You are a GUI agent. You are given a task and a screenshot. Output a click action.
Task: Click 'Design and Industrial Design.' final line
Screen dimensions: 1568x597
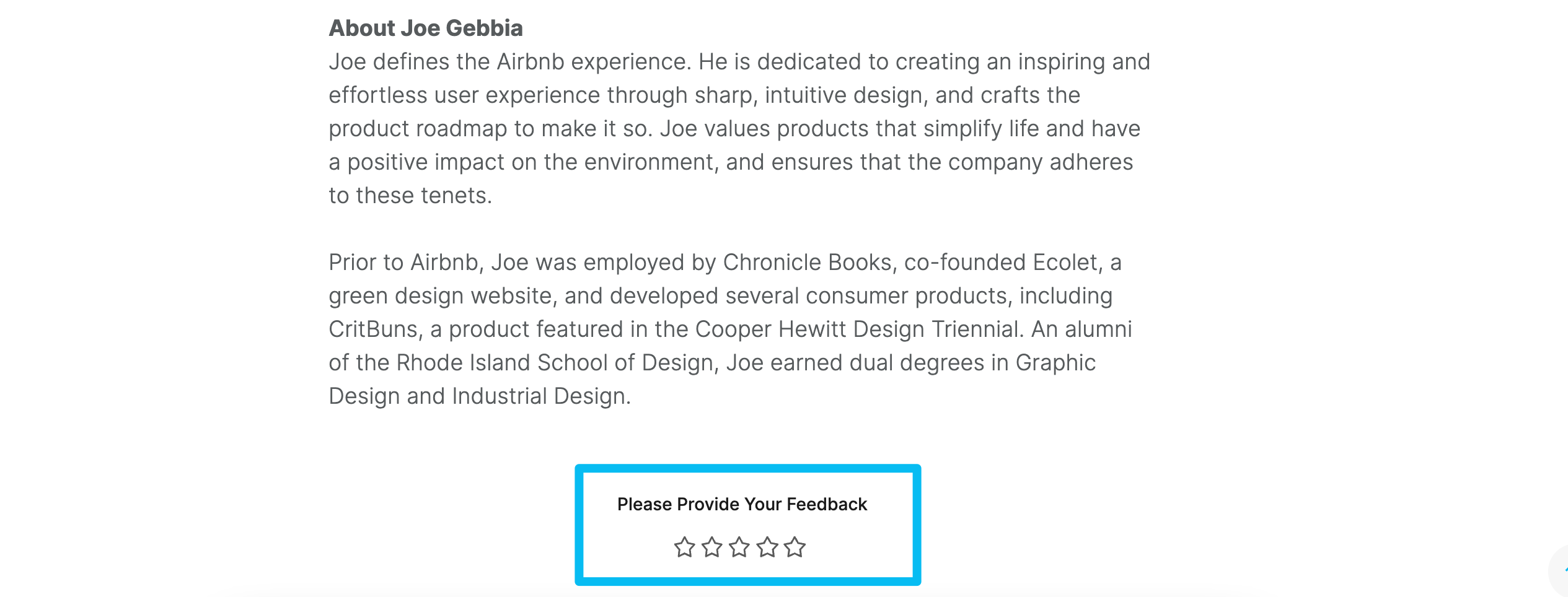pos(480,396)
